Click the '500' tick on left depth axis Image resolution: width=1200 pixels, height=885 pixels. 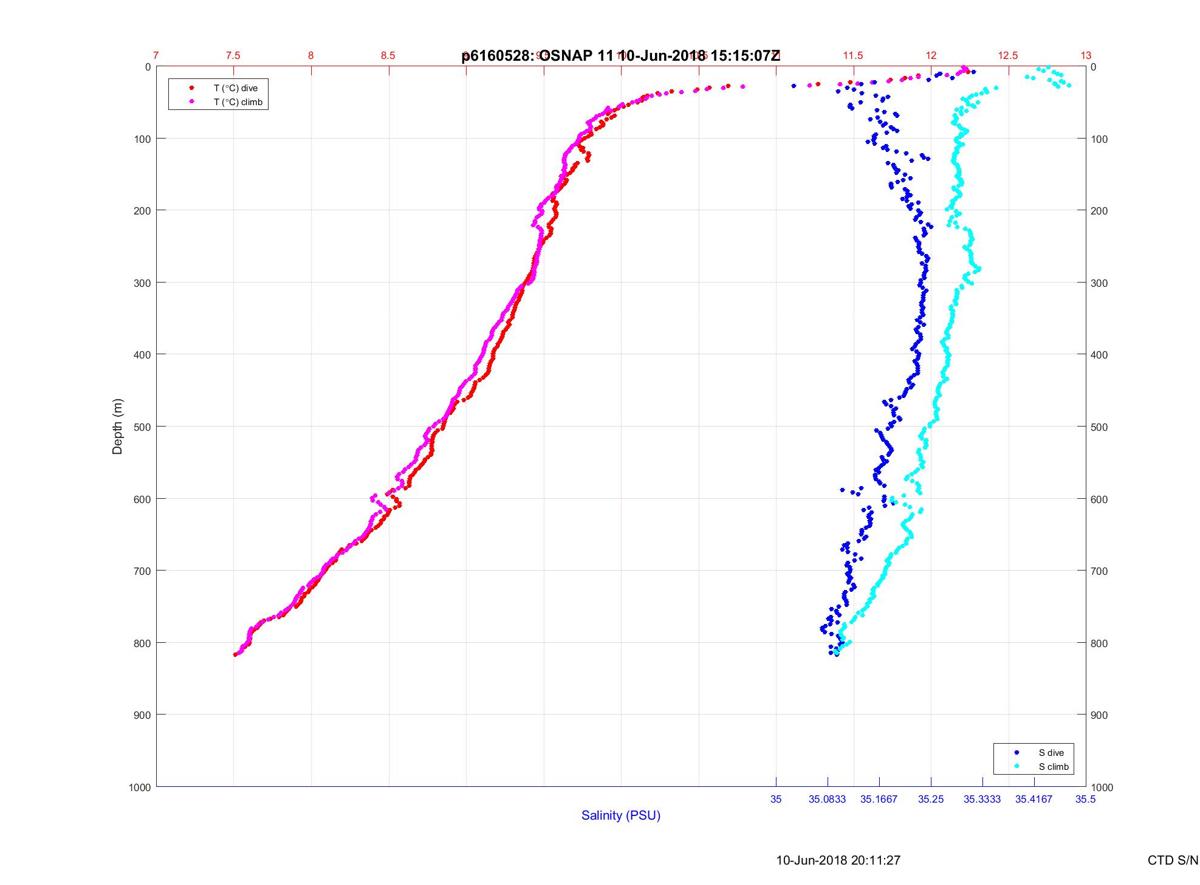pos(142,427)
